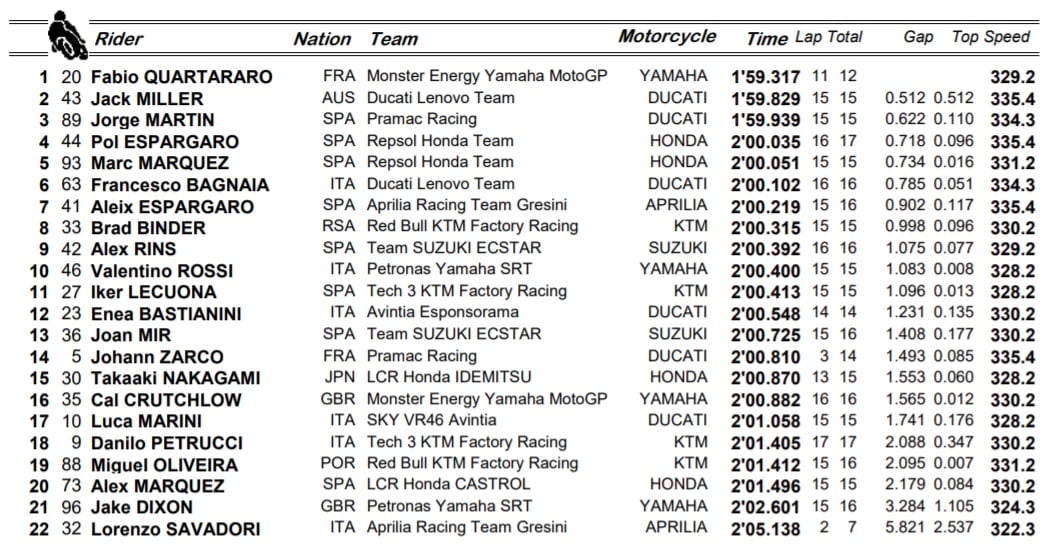Viewport: 1049px width, 553px height.
Task: Click the fastest lap time 1'59.317
Action: [765, 77]
